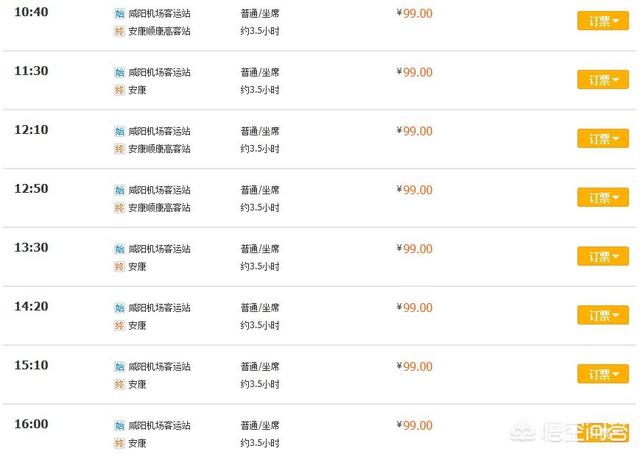Click the terminal icon in the 16:00 row
The width and height of the screenshot is (640, 454).
(119, 443)
